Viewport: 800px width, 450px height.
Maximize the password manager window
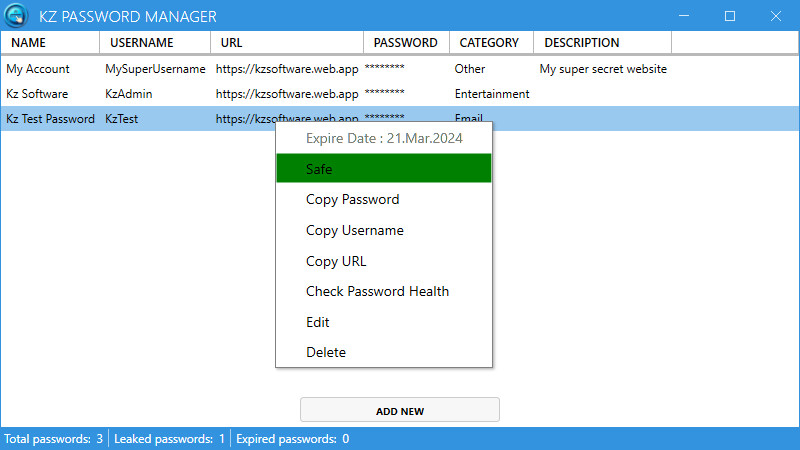(x=730, y=16)
